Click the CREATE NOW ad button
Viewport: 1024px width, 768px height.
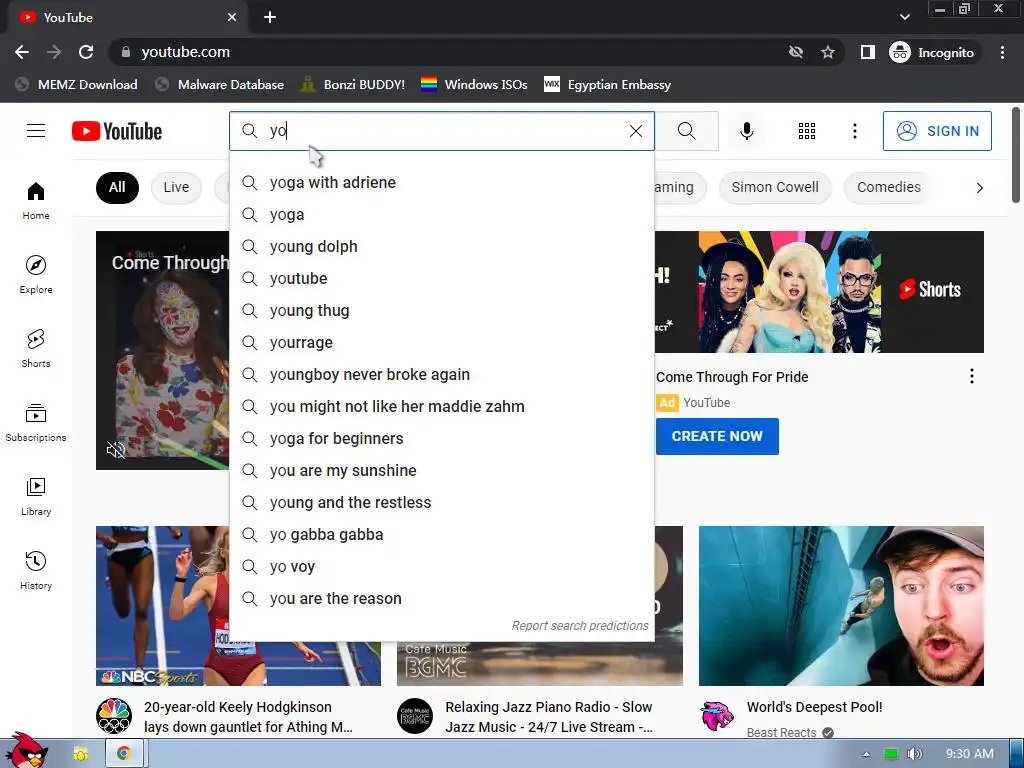[x=717, y=436]
